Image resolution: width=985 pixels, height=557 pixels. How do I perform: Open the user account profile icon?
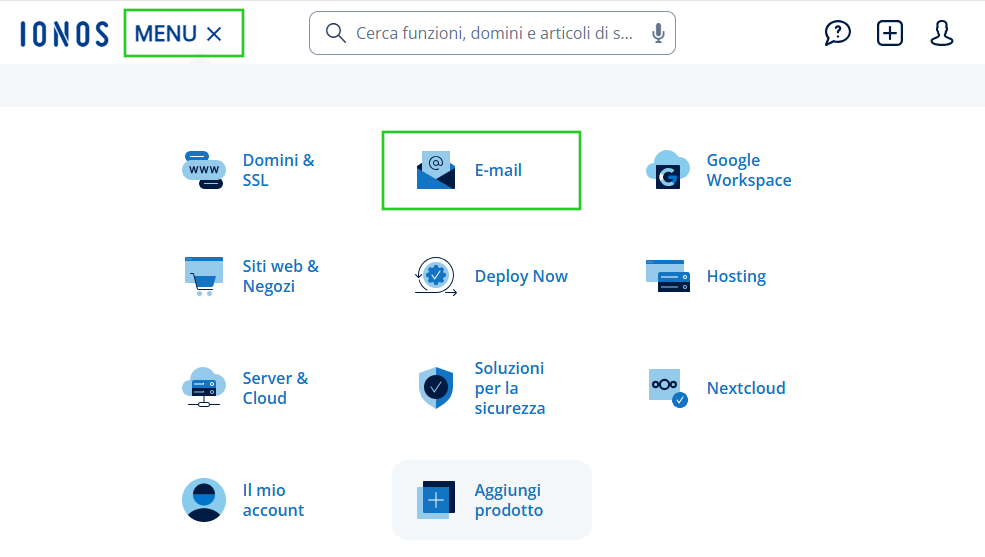942,33
